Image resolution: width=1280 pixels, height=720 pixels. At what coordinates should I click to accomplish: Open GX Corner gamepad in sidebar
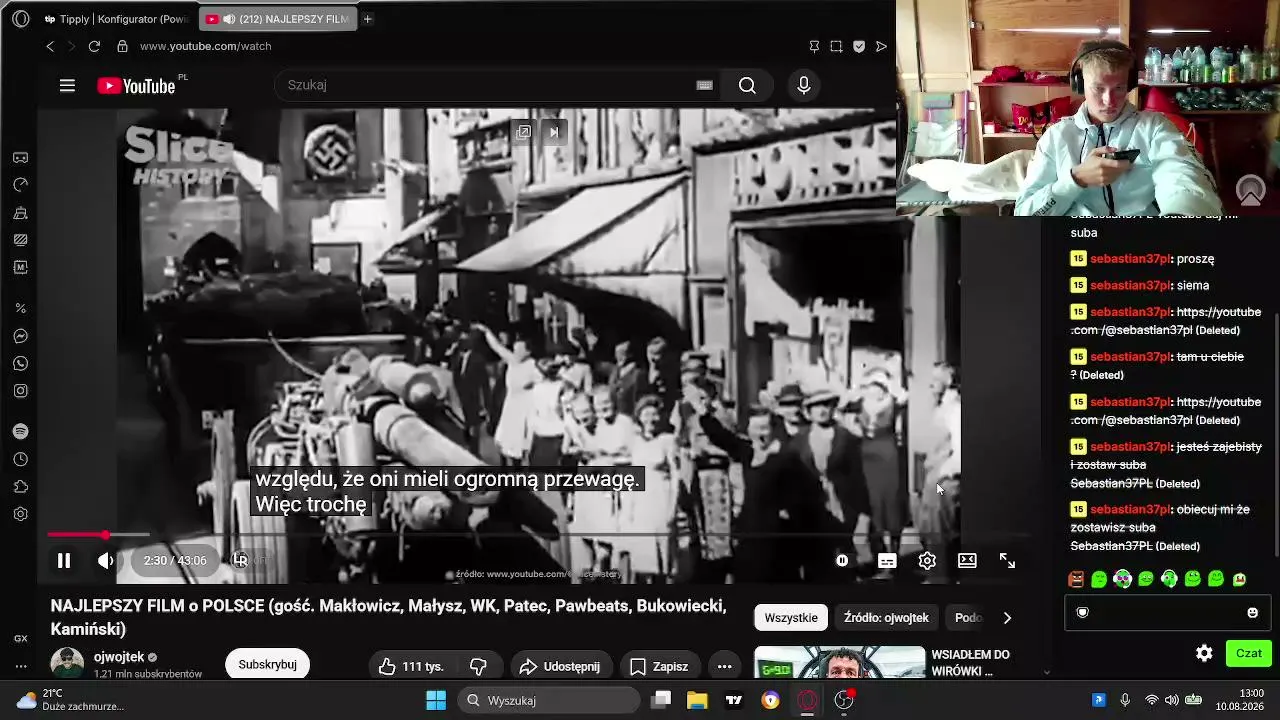point(20,158)
